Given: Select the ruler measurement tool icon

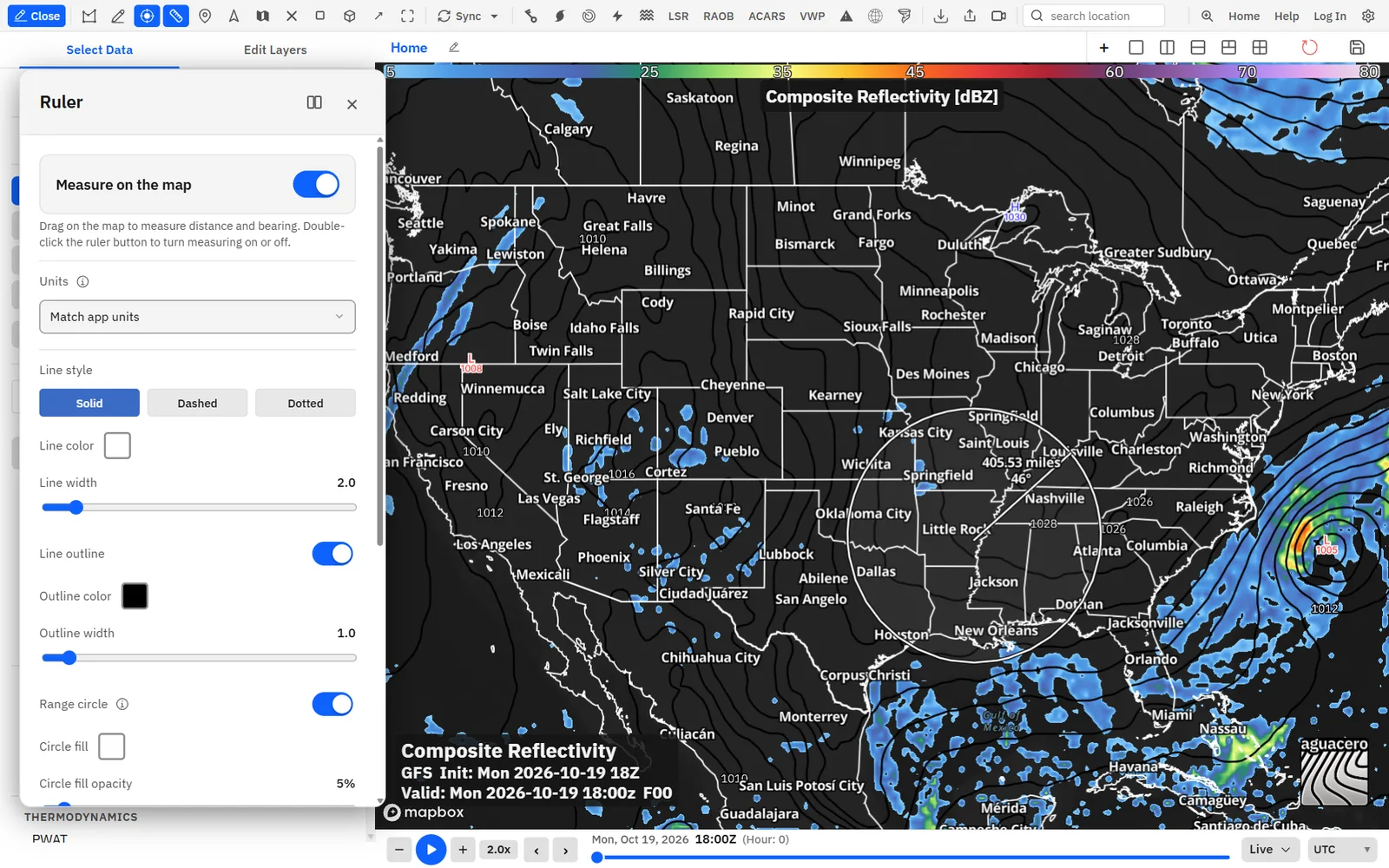Looking at the screenshot, I should point(176,16).
